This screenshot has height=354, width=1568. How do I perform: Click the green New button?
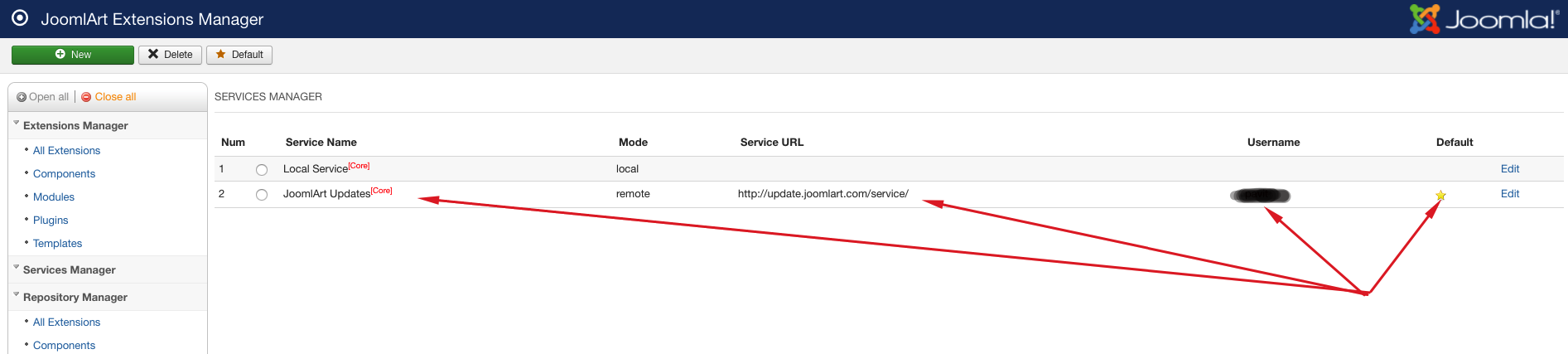[x=73, y=55]
